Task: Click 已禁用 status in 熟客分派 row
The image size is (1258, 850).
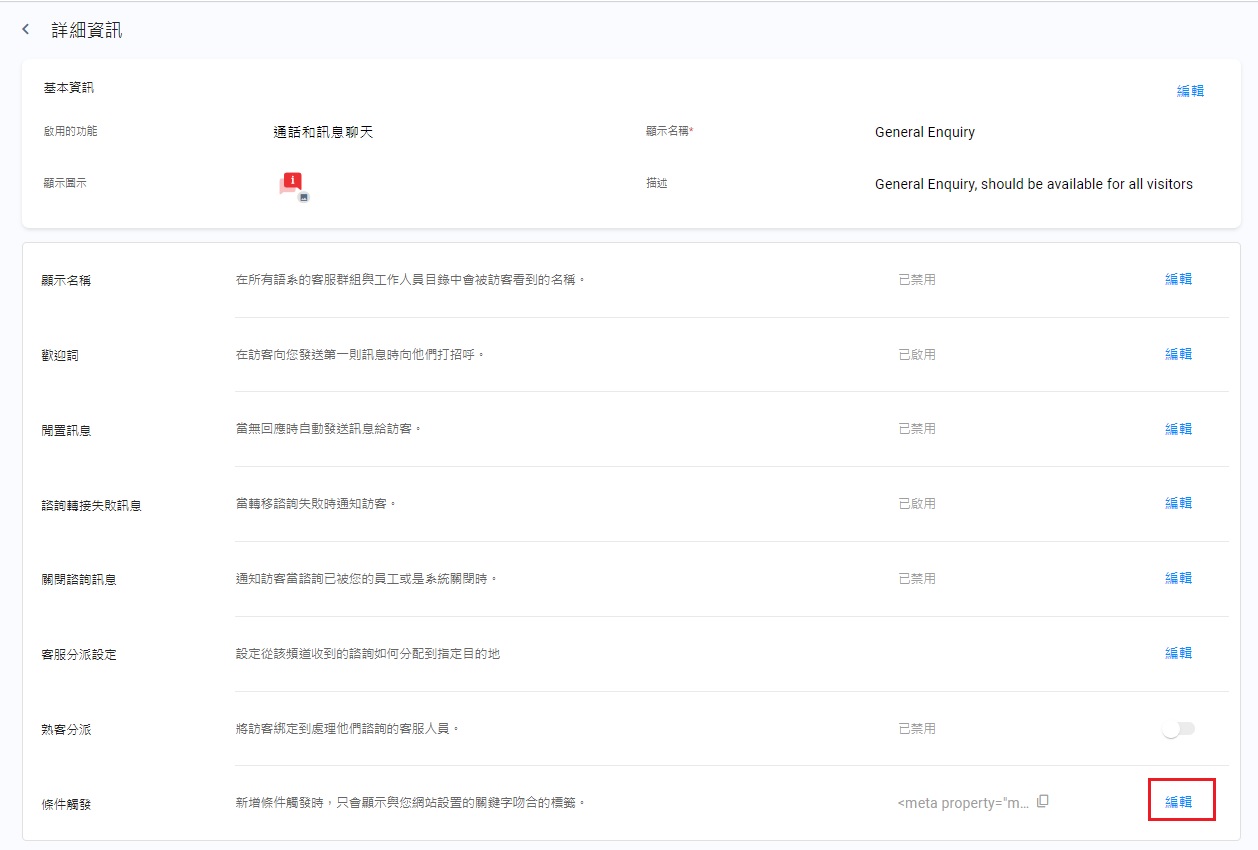Action: pyautogui.click(x=917, y=728)
